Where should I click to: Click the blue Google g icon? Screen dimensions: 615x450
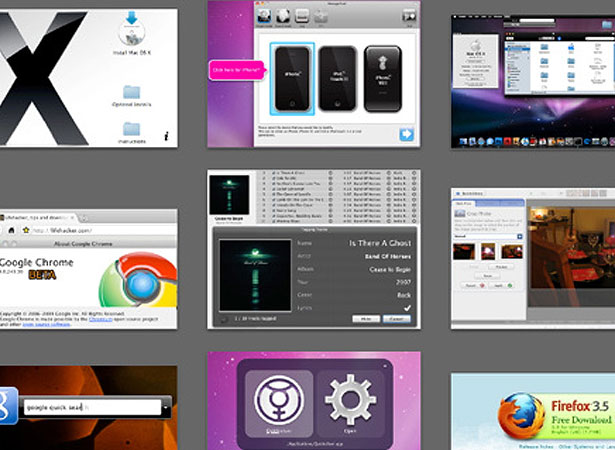point(9,406)
